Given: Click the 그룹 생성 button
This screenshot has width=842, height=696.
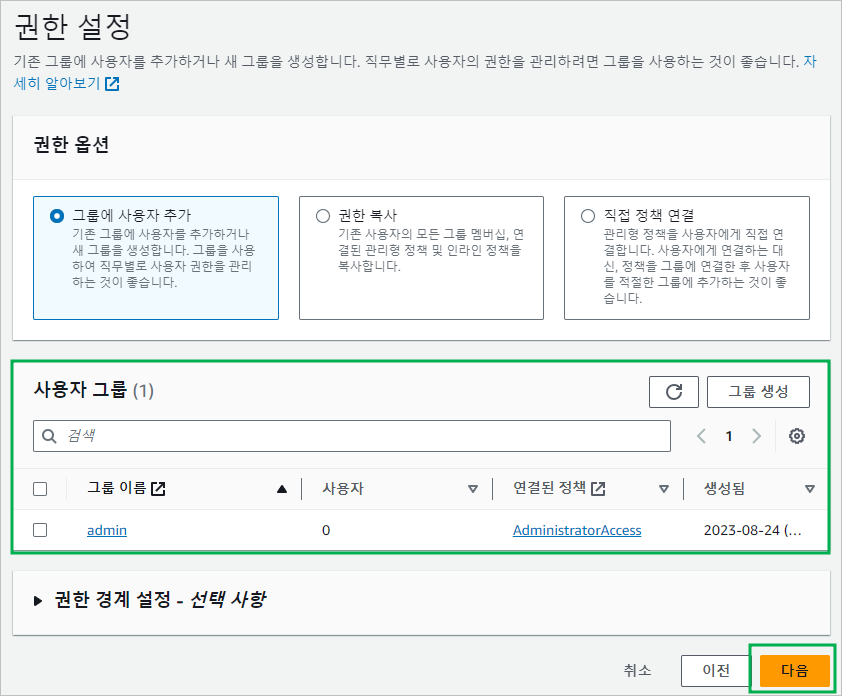Looking at the screenshot, I should coord(758,392).
